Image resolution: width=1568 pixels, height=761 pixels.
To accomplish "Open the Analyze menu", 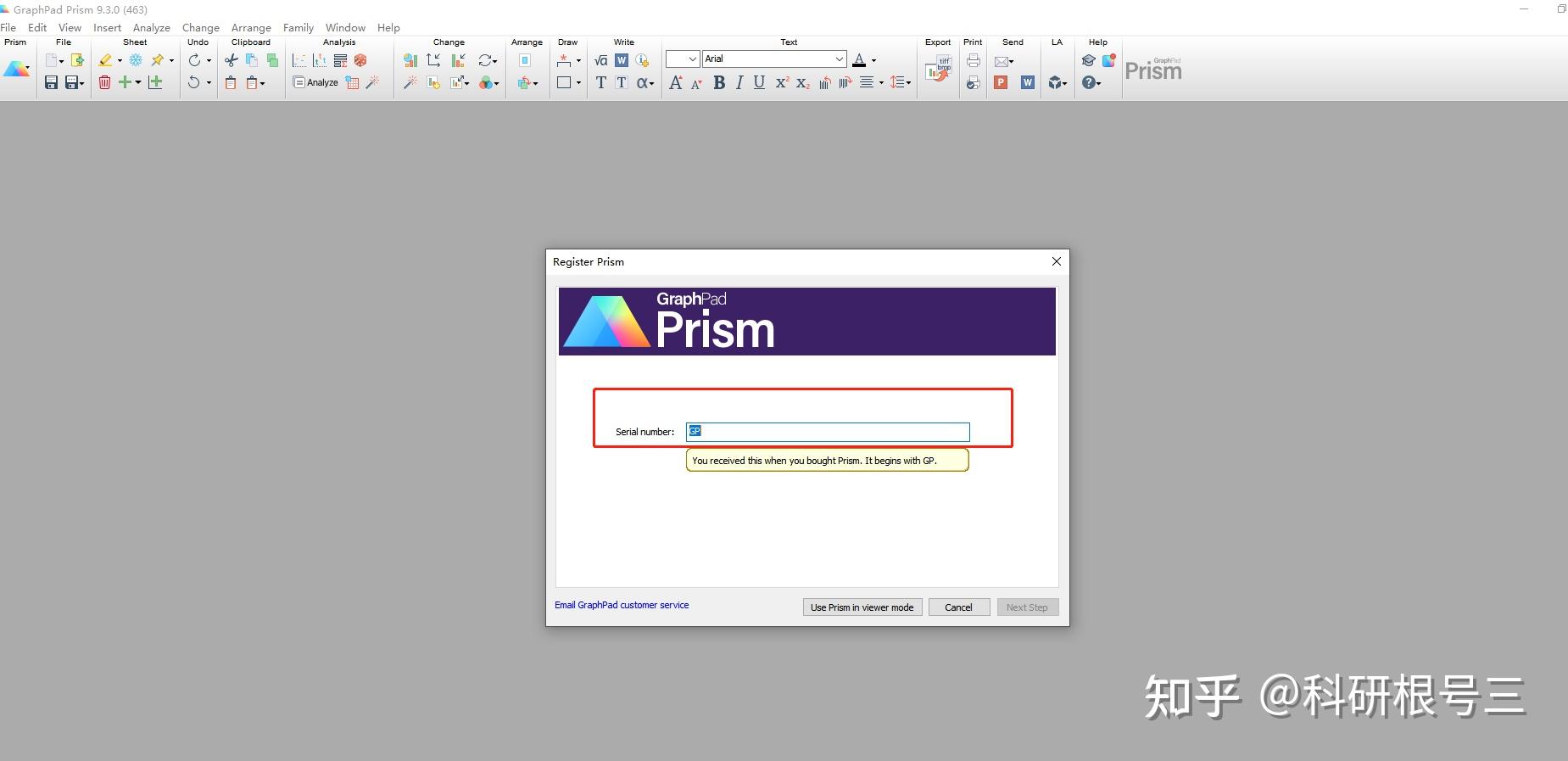I will [152, 27].
